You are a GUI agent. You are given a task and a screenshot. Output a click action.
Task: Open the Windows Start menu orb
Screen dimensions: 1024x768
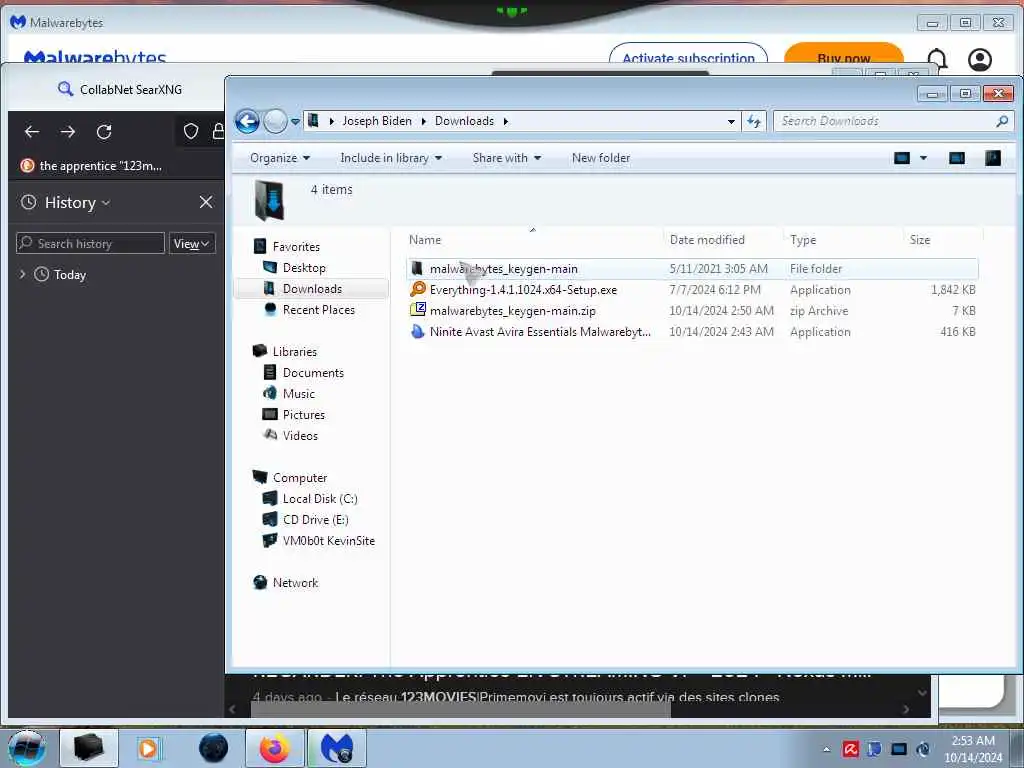[x=27, y=748]
